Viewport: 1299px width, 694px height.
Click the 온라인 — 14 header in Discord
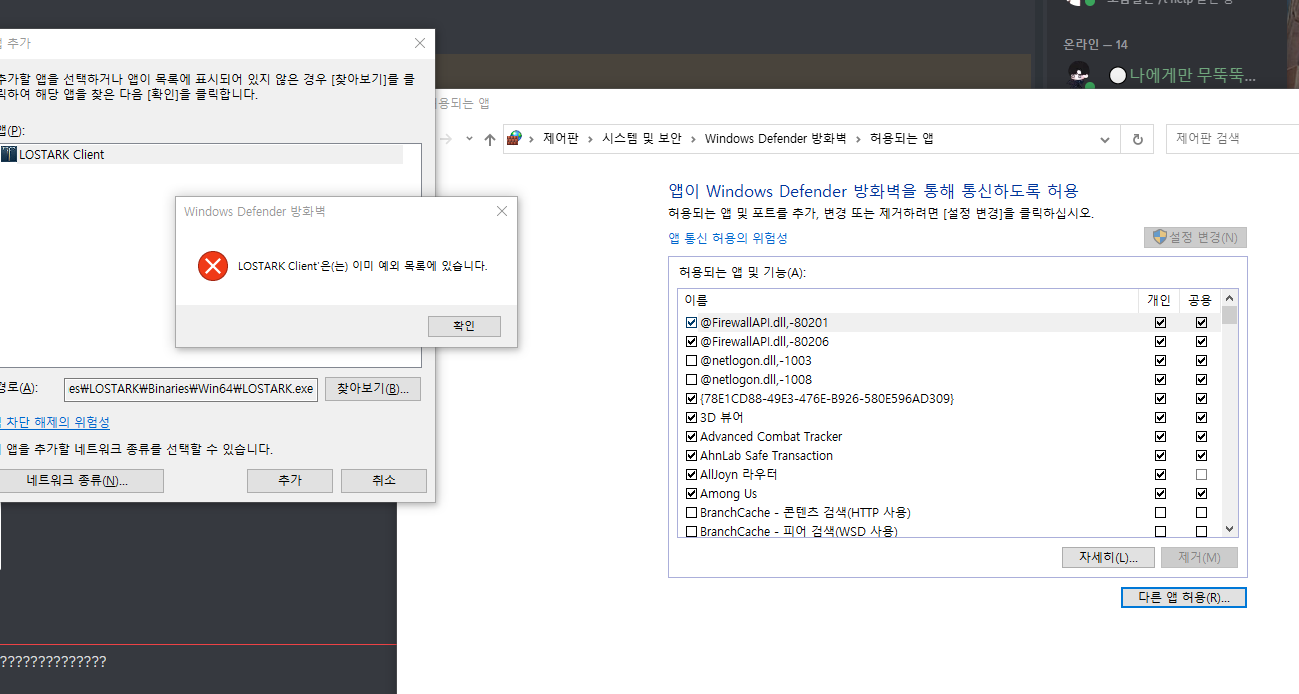pyautogui.click(x=1095, y=45)
